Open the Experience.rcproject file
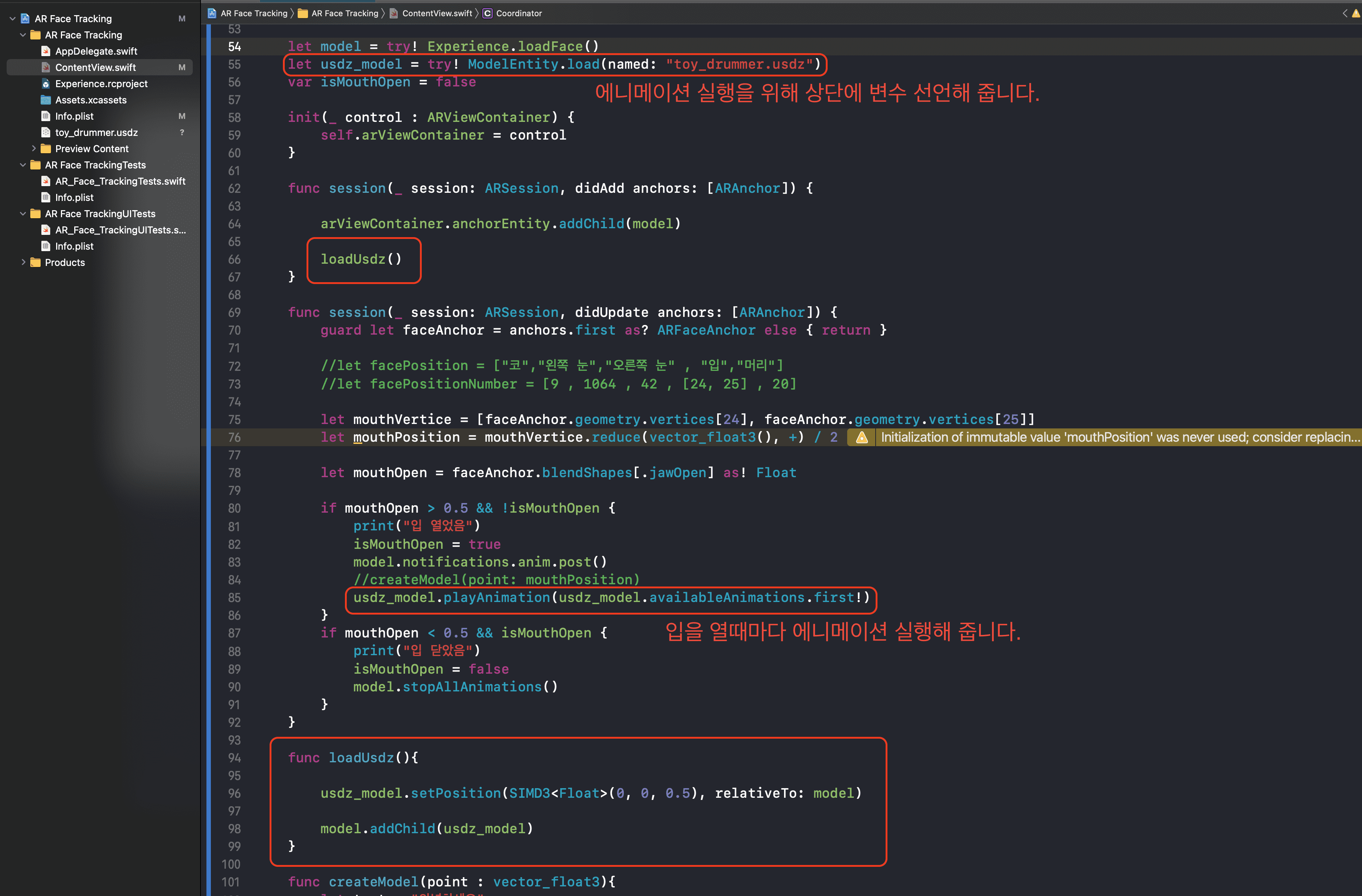Screen dimensions: 1362x896 (101, 83)
